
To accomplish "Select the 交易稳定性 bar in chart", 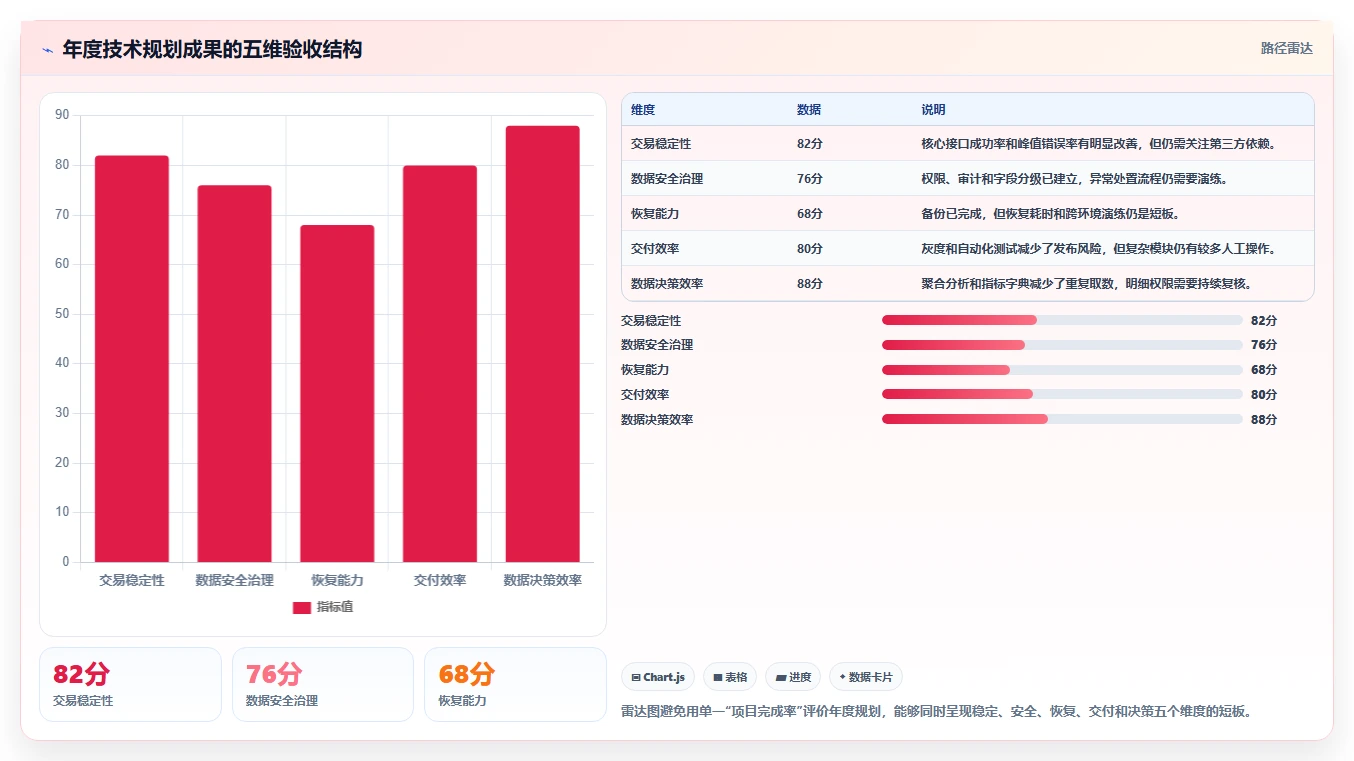I will coord(131,359).
